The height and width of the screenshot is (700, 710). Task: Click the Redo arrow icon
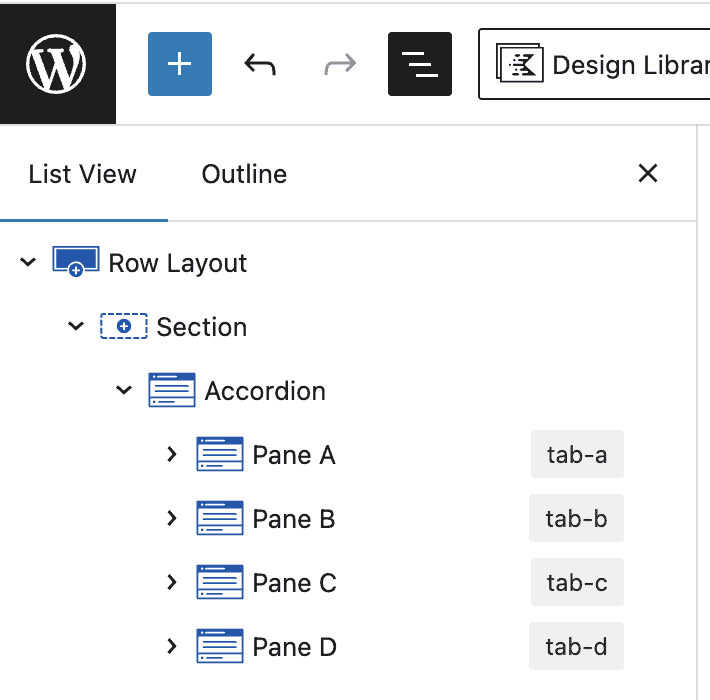(x=340, y=65)
